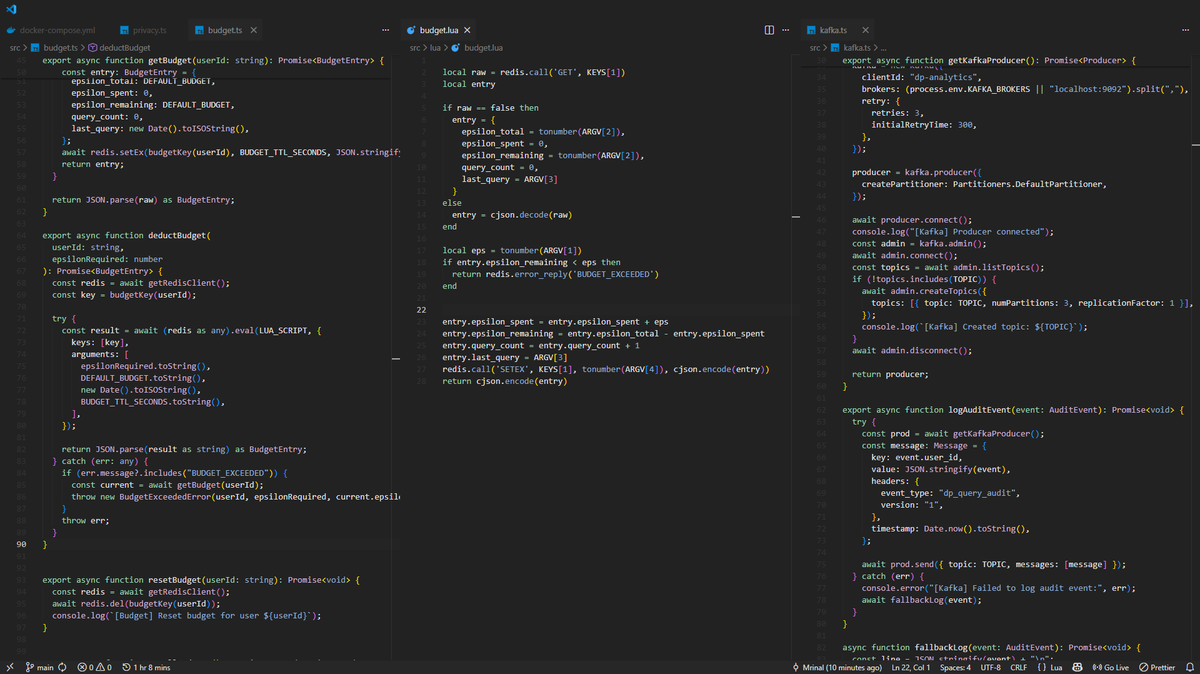Click 'return cjson.encode(entry)' line
Image resolution: width=1200 pixels, height=674 pixels.
(x=504, y=381)
